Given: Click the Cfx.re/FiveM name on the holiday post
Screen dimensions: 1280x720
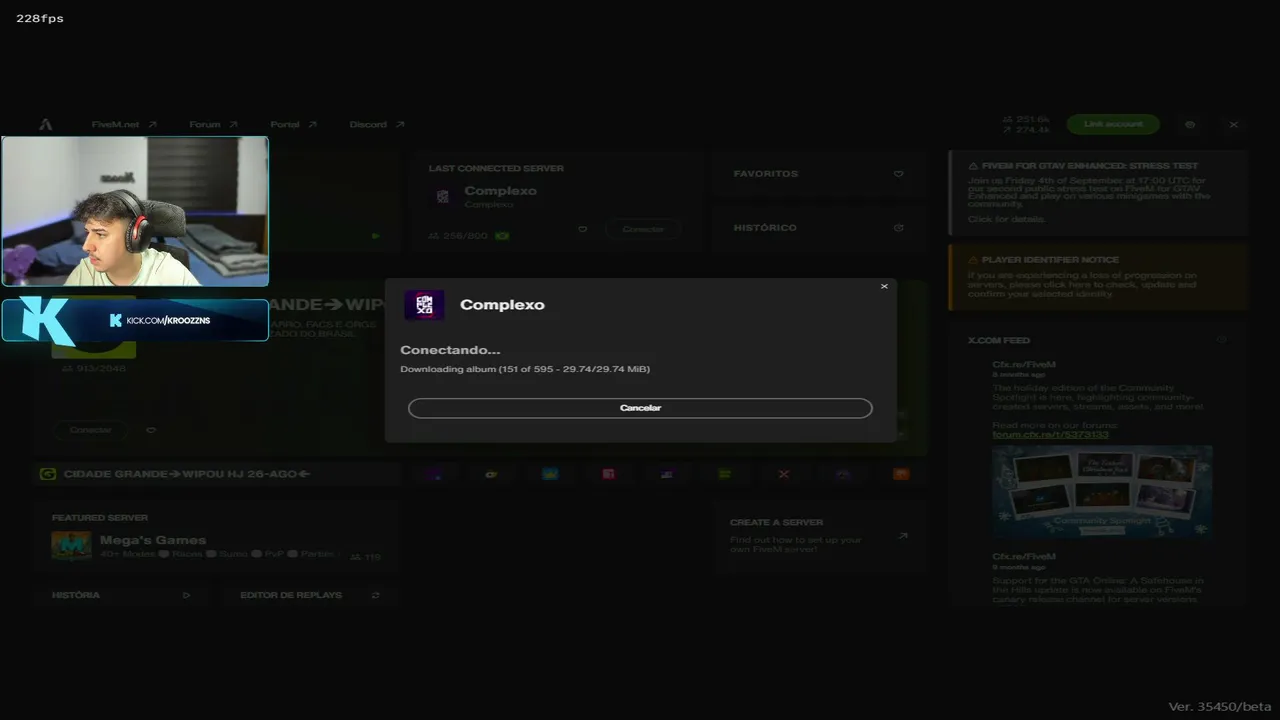Looking at the screenshot, I should (x=1024, y=365).
